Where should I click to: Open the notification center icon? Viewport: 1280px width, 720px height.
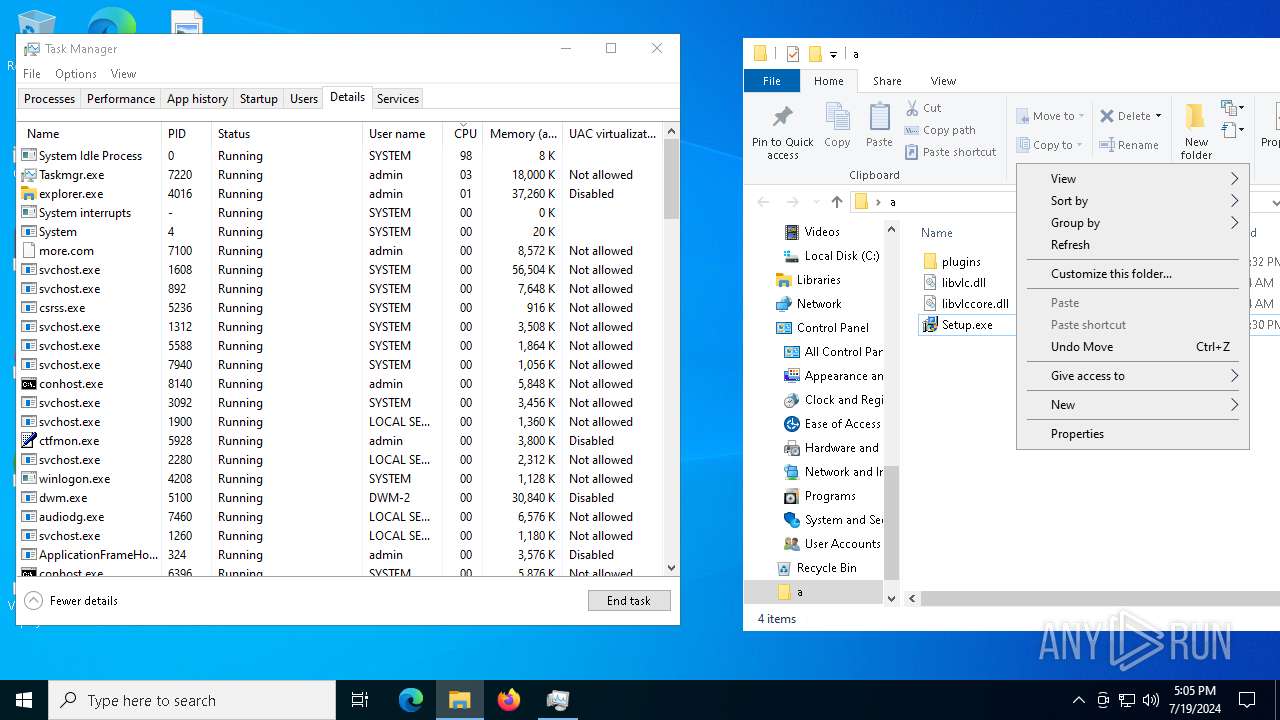coord(1247,700)
